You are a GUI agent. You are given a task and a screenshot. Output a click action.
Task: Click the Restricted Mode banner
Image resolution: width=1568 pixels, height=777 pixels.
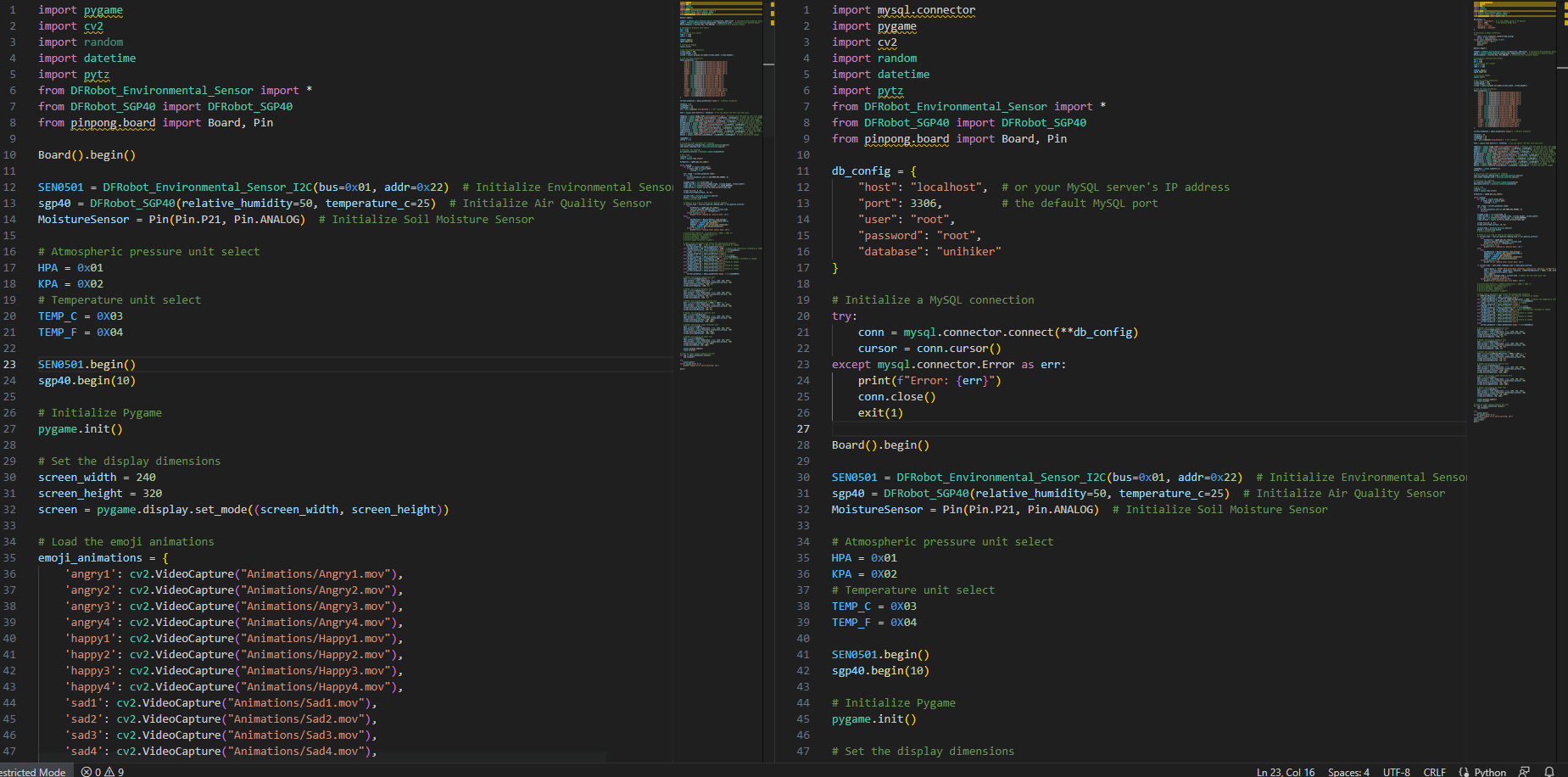coord(32,772)
